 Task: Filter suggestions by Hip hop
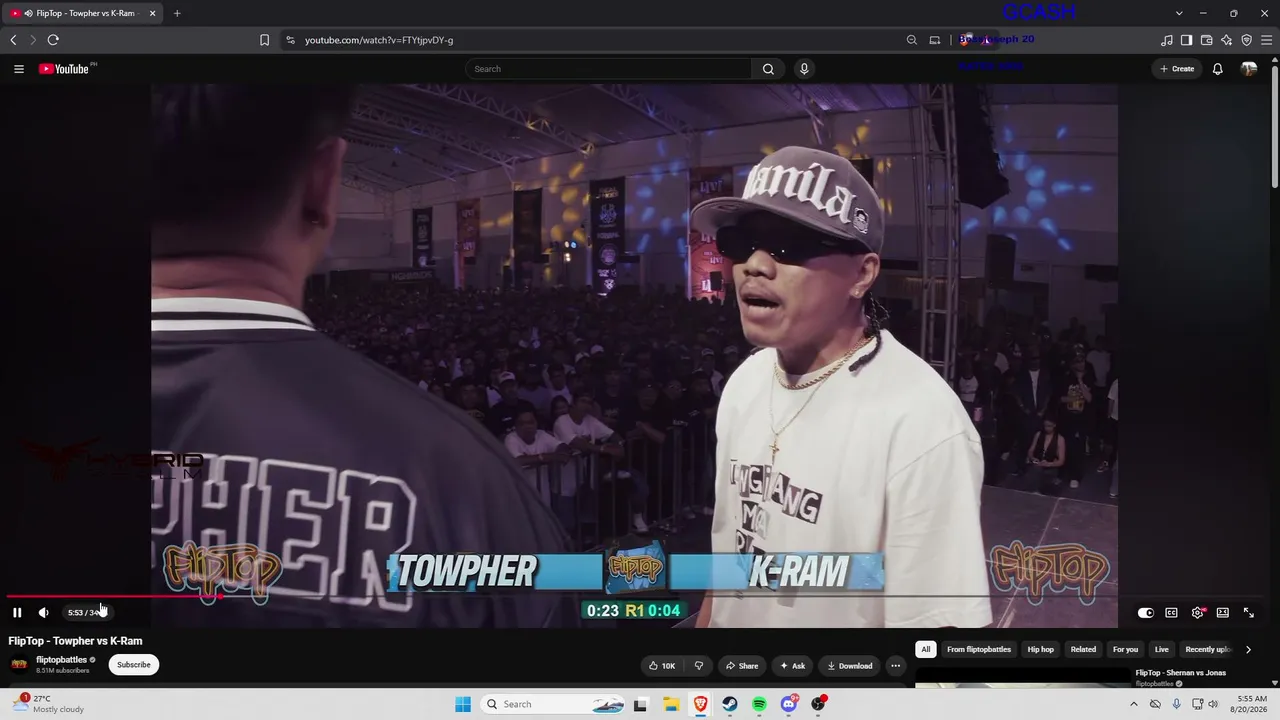1041,650
